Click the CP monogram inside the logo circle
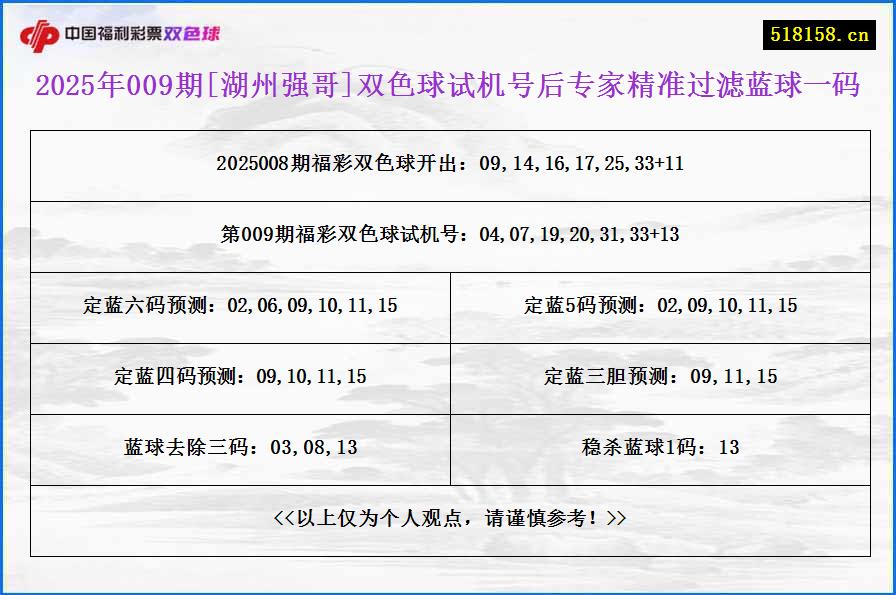Screen dimensions: 896x595 pos(41,33)
